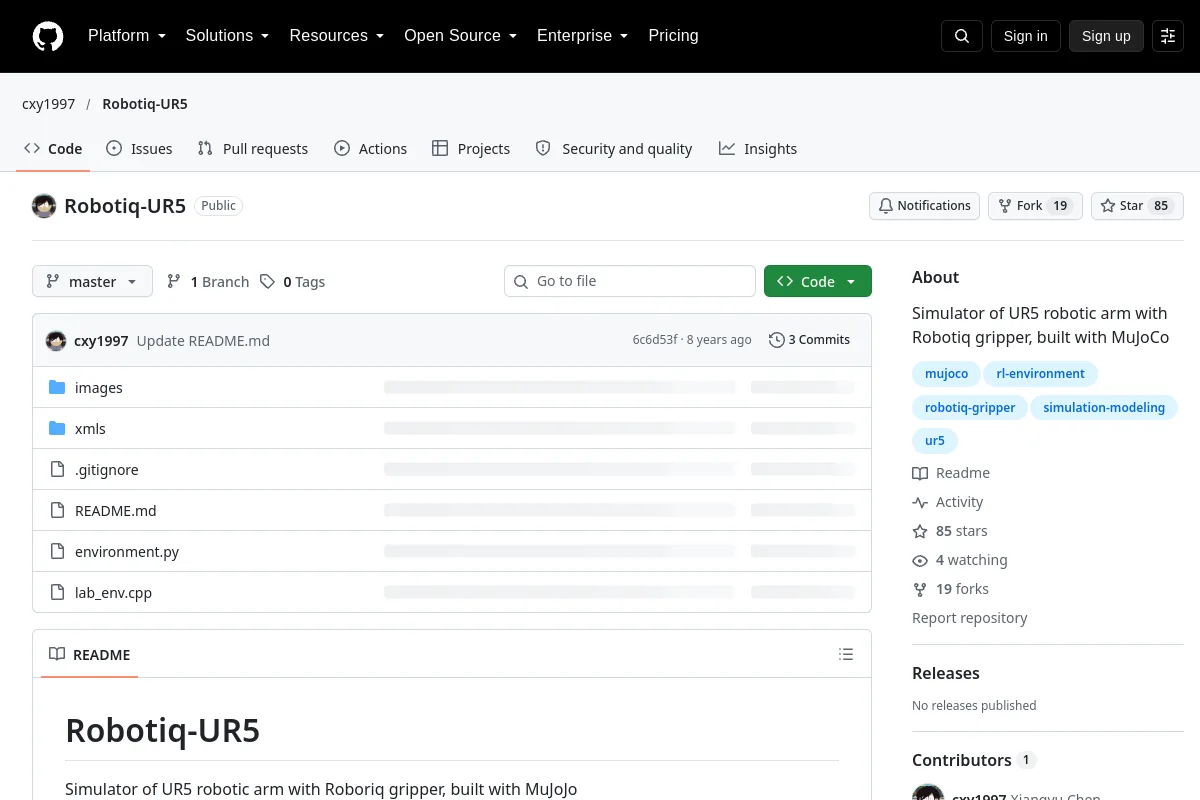The image size is (1200, 800).
Task: Select the ur5 topic tag
Action: [935, 441]
